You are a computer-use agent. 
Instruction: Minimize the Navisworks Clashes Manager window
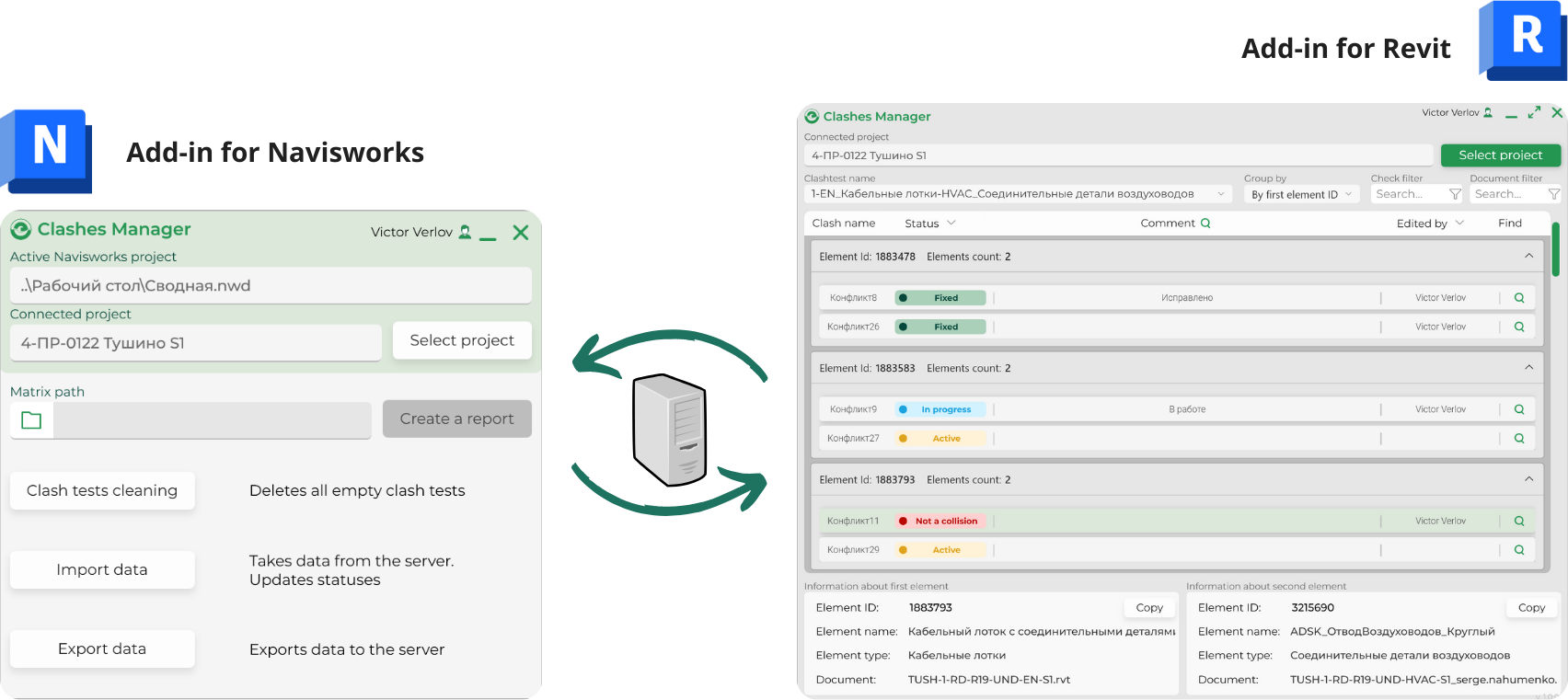point(488,237)
